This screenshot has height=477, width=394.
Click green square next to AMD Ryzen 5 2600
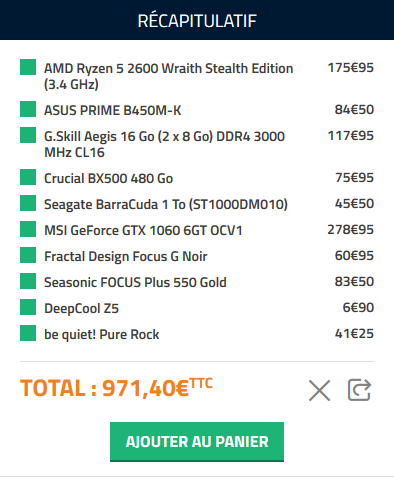[x=28, y=67]
